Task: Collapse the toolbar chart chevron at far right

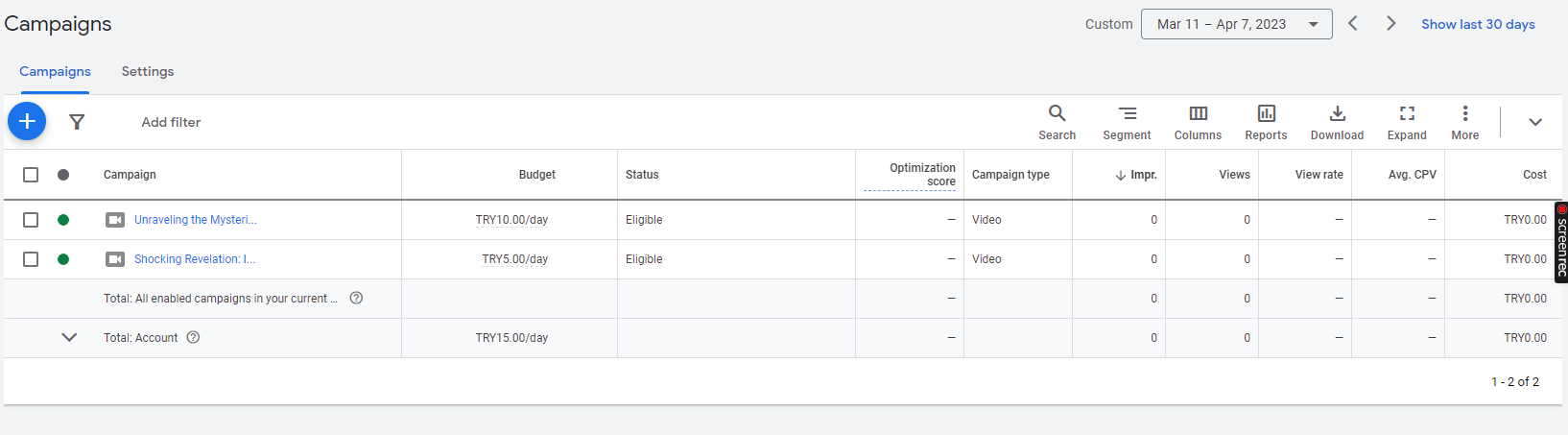Action: (1535, 122)
